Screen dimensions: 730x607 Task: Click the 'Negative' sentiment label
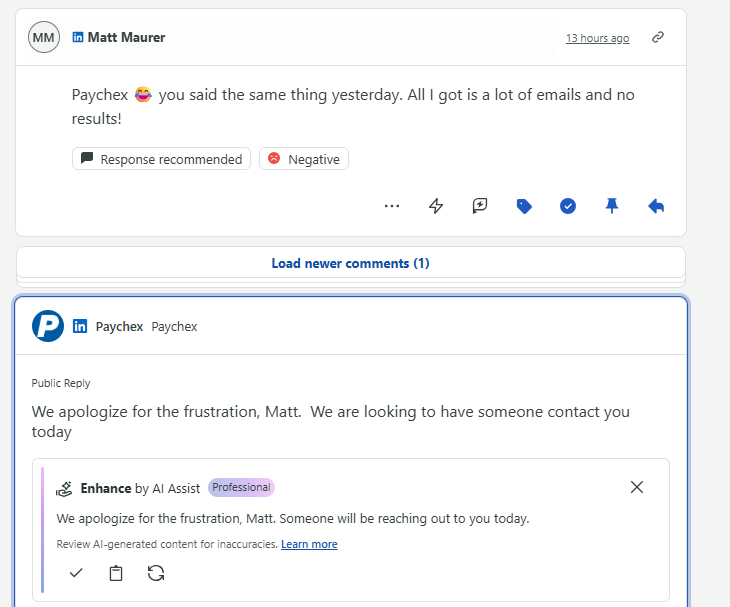click(x=304, y=159)
